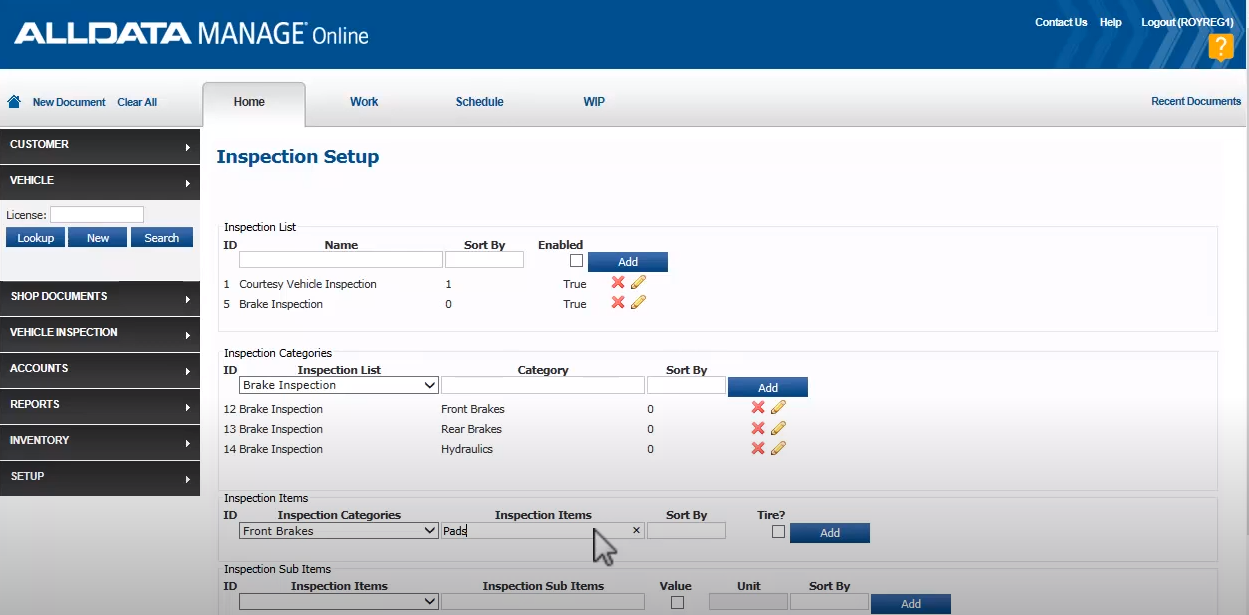
Task: Click Sort By field in Inspection Items
Action: tap(686, 531)
